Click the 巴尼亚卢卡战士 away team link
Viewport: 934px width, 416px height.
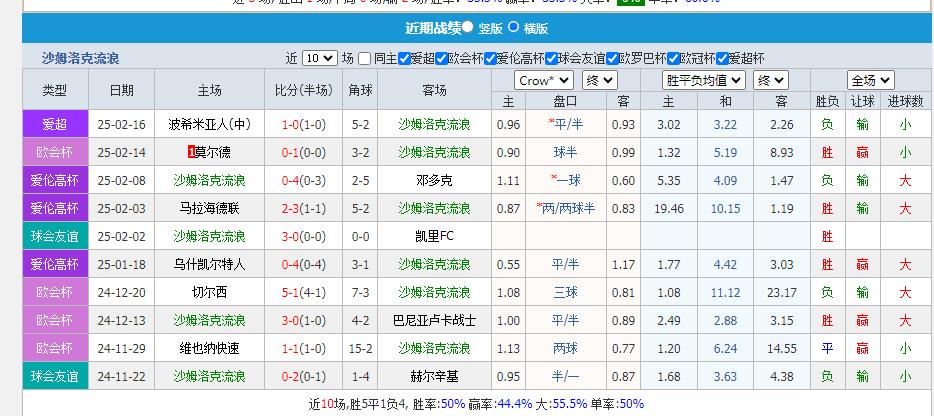[x=434, y=321]
